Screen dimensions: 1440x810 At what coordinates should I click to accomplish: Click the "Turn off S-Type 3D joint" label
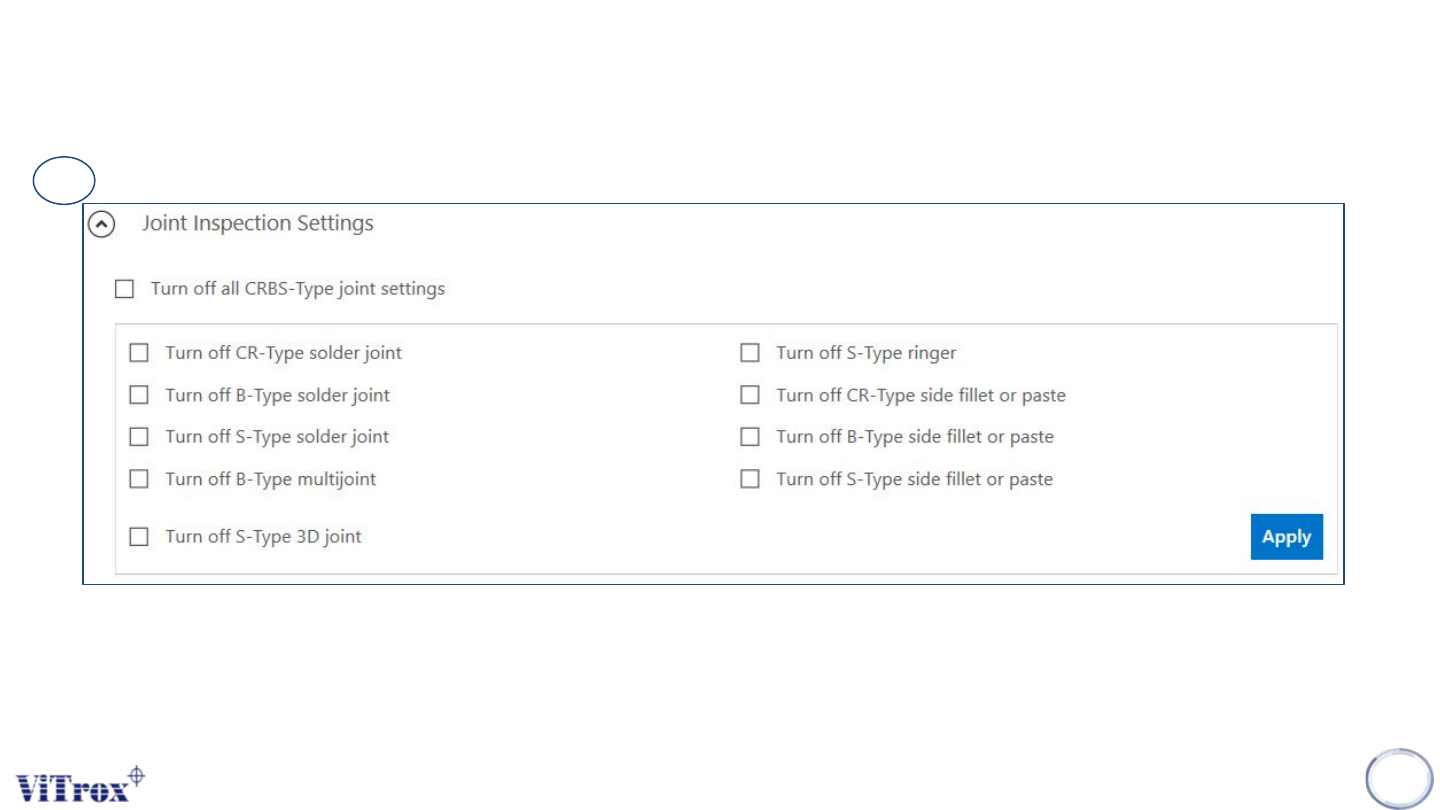(x=263, y=537)
